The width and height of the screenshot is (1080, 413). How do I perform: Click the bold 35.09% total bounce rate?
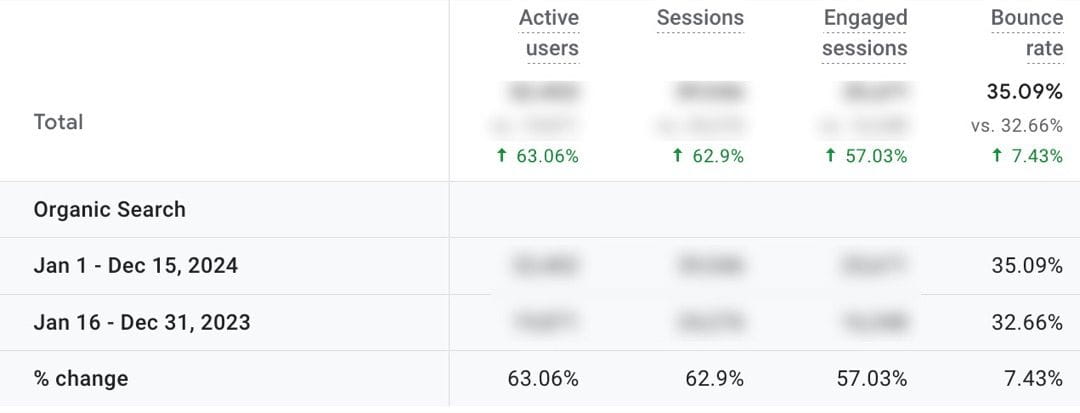[1024, 92]
